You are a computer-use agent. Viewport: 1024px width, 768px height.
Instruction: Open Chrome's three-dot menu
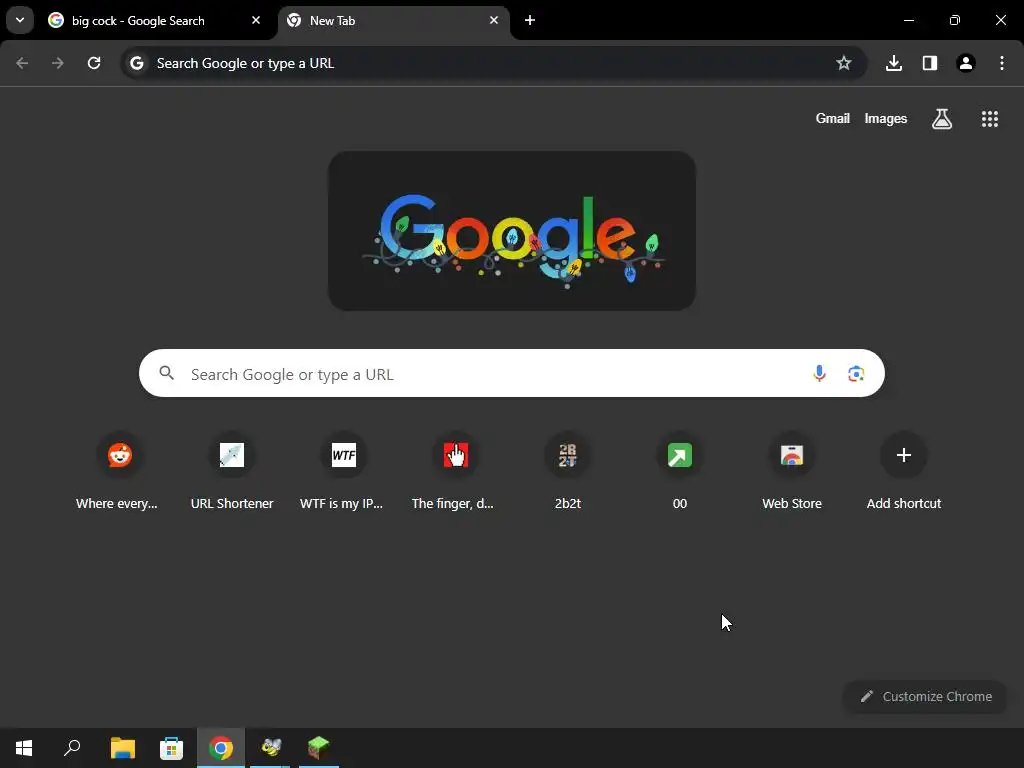tap(1002, 63)
